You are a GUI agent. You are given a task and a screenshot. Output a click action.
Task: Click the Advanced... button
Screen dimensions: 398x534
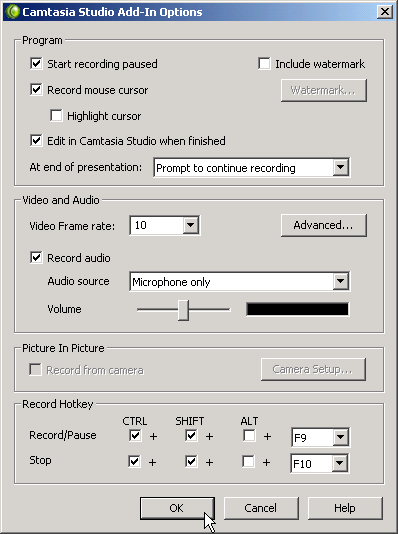pyautogui.click(x=324, y=225)
